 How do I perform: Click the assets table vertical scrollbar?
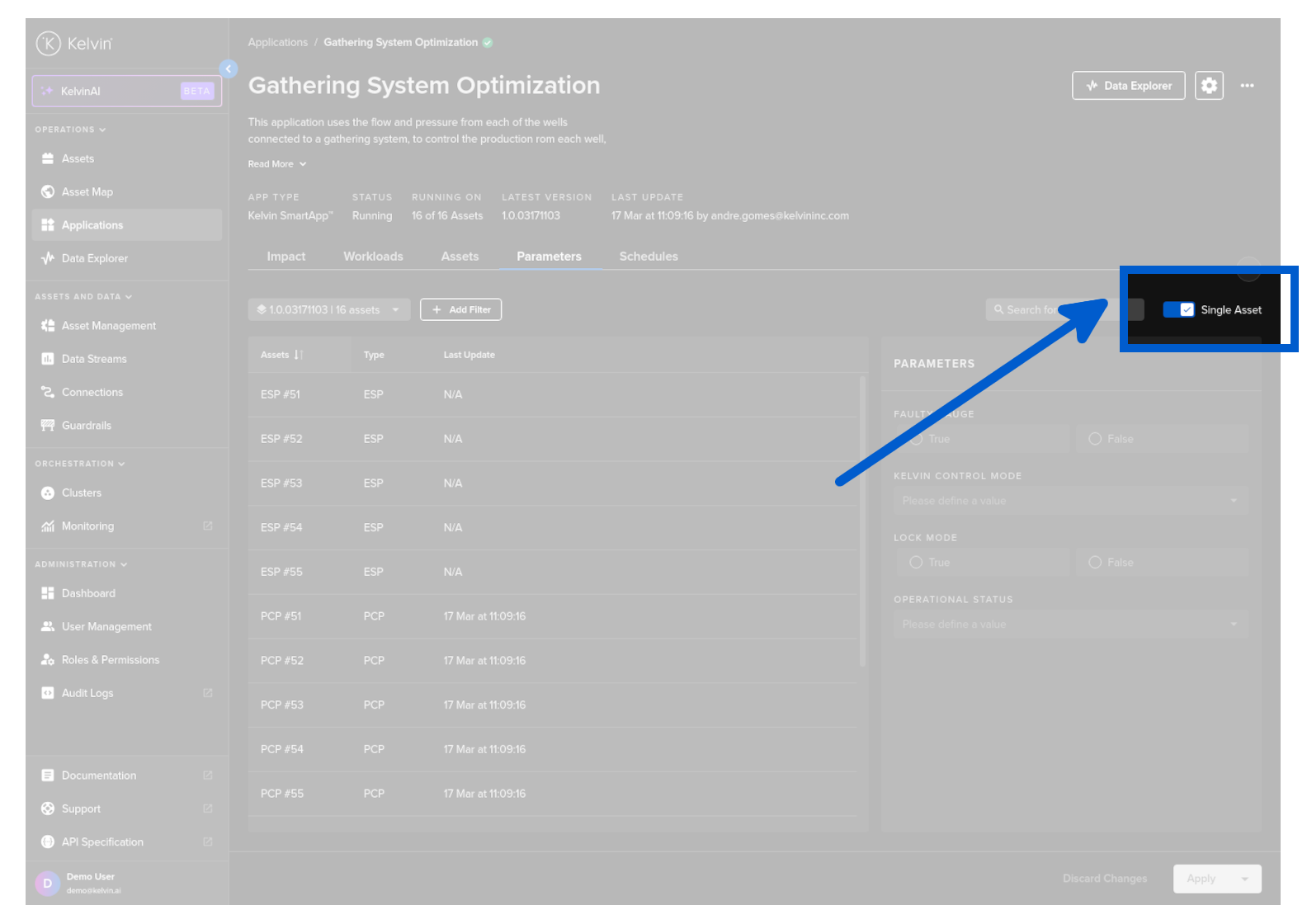[862, 520]
